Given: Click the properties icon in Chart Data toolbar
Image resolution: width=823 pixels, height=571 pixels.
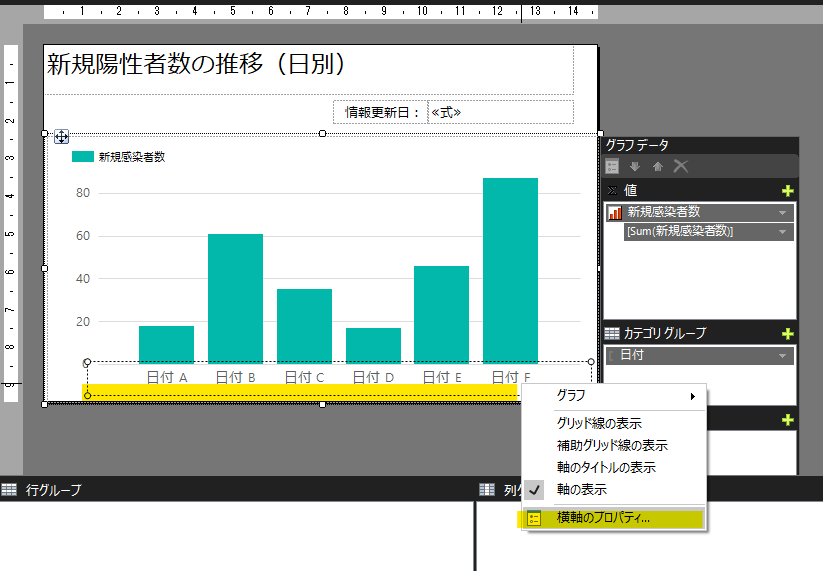Looking at the screenshot, I should click(x=613, y=166).
